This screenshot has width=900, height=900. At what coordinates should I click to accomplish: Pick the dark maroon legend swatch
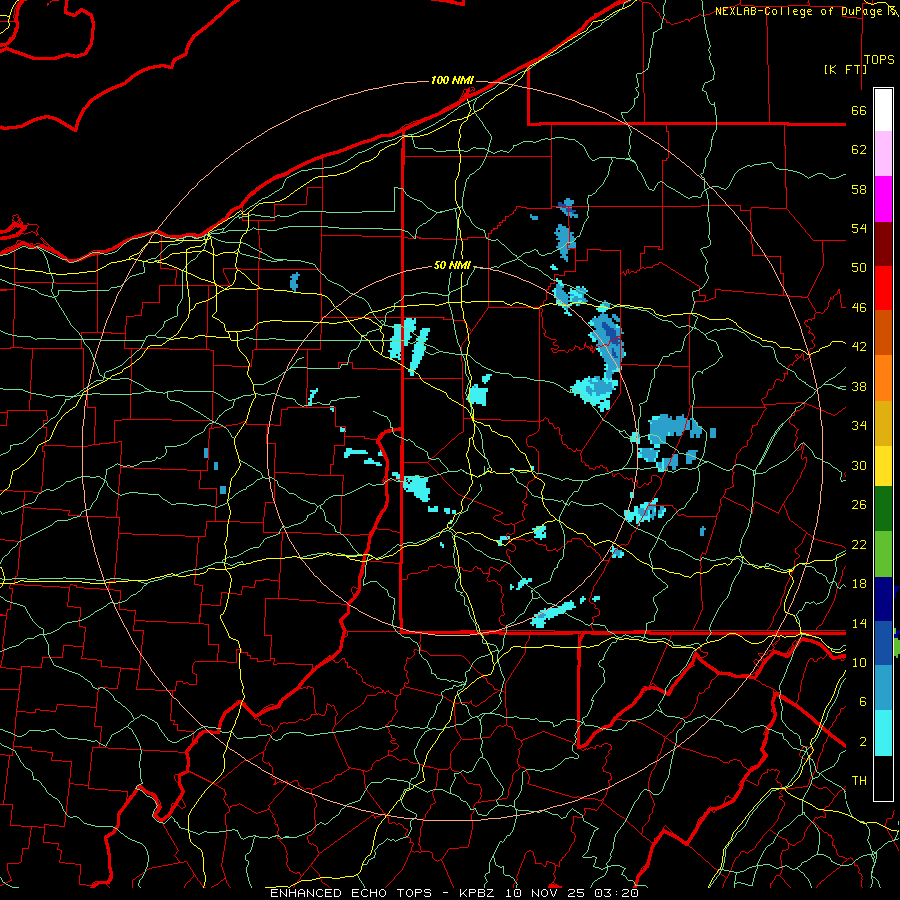[883, 243]
